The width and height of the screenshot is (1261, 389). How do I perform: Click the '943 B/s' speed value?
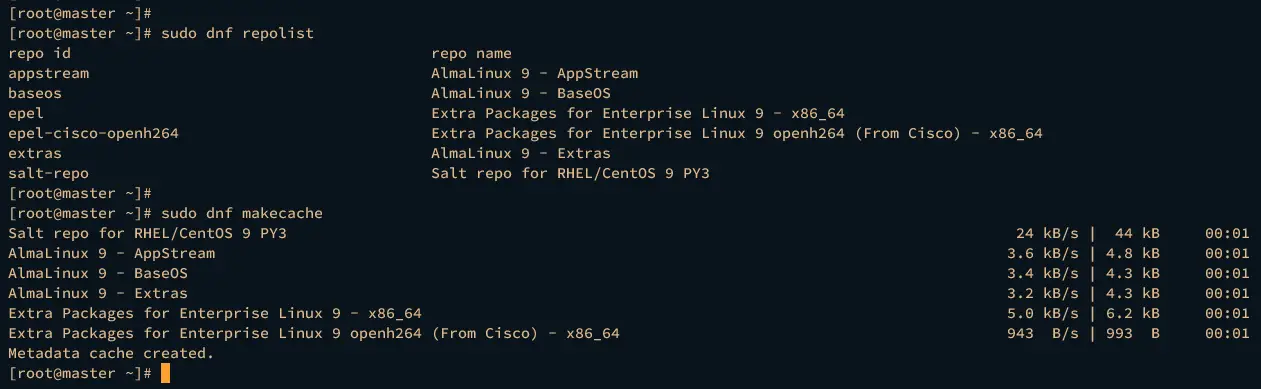(x=1043, y=333)
